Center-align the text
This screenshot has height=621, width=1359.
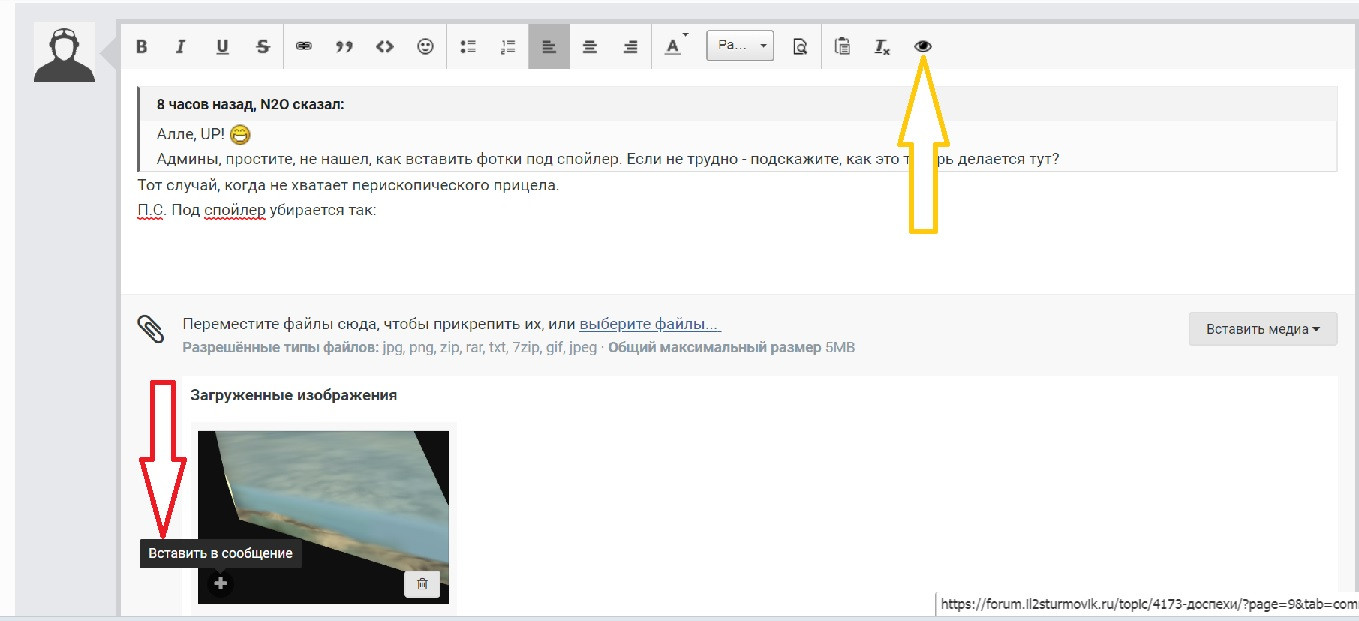[x=590, y=46]
